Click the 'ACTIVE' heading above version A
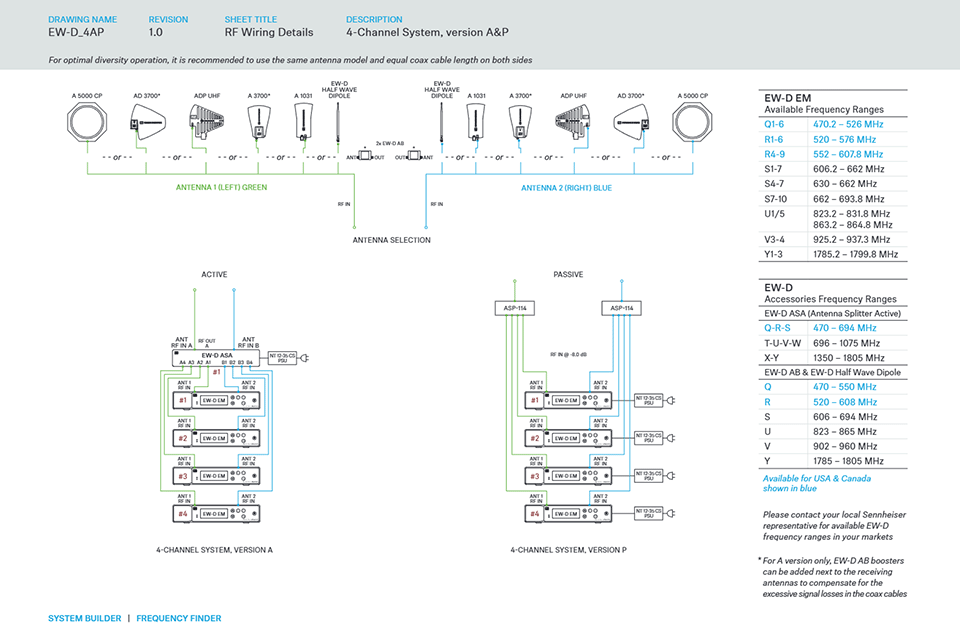This screenshot has height=640, width=960. click(214, 274)
